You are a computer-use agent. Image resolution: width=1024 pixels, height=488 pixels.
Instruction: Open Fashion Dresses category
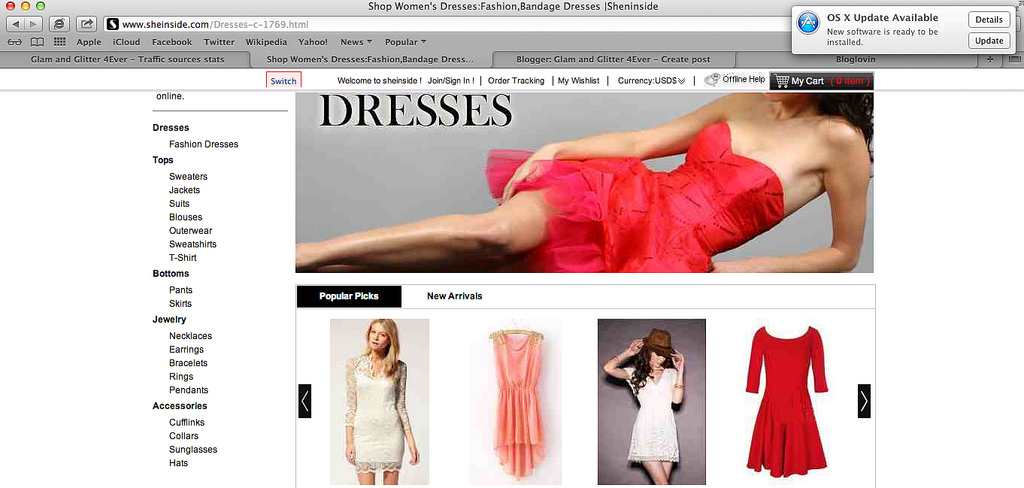204,144
